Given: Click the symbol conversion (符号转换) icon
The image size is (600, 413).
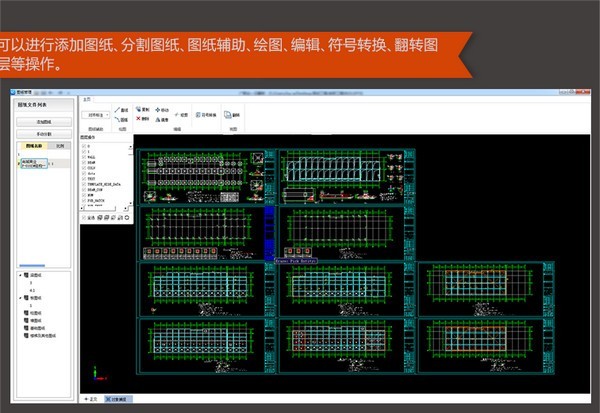Looking at the screenshot, I should click(202, 114).
